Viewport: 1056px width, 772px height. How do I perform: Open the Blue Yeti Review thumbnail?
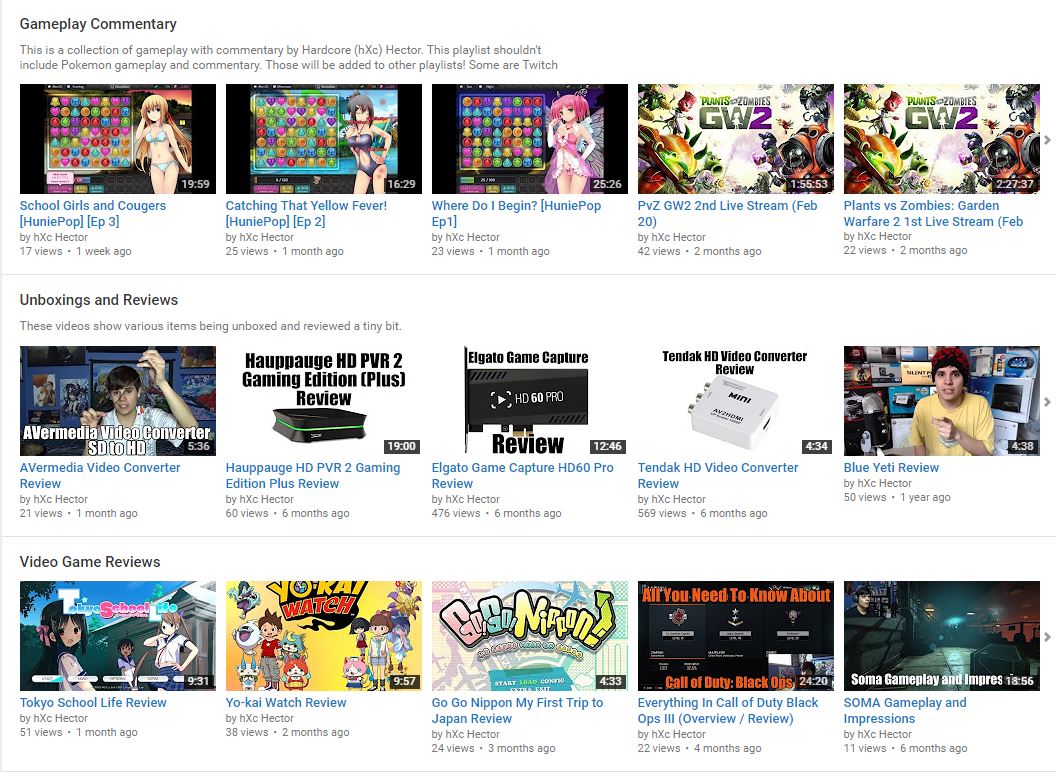click(942, 401)
